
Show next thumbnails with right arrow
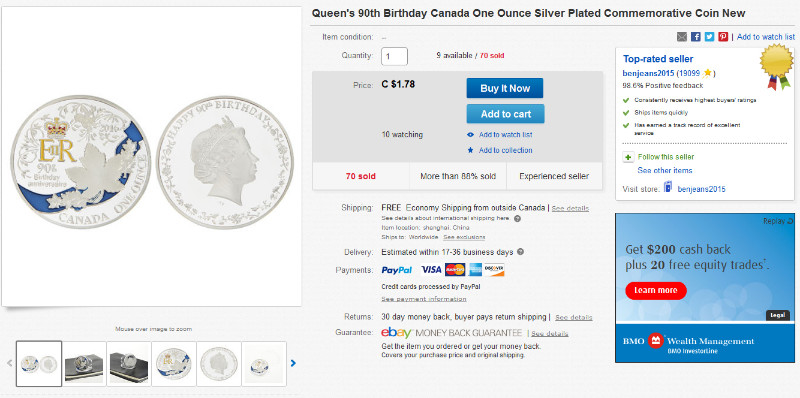293,363
